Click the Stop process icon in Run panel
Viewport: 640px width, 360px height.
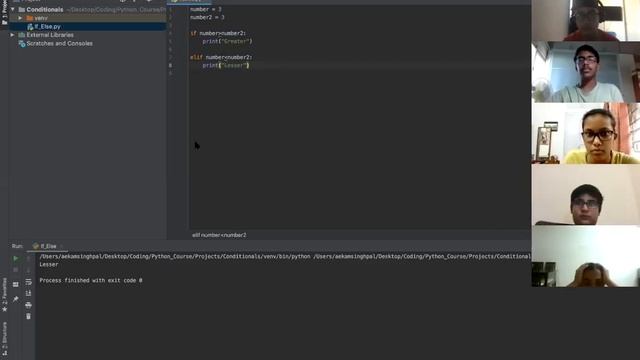tap(16, 270)
